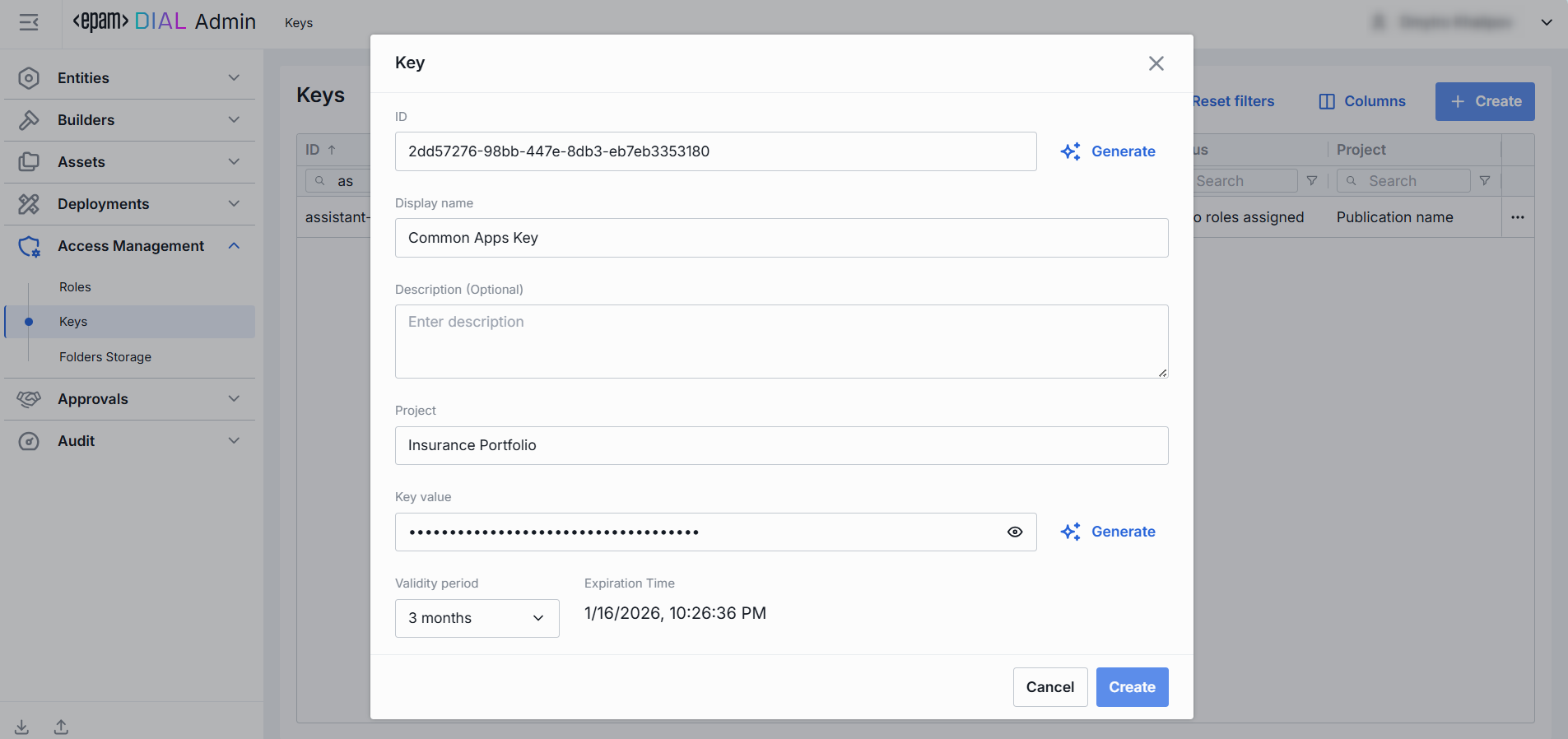Generate a new key value

click(x=1108, y=532)
